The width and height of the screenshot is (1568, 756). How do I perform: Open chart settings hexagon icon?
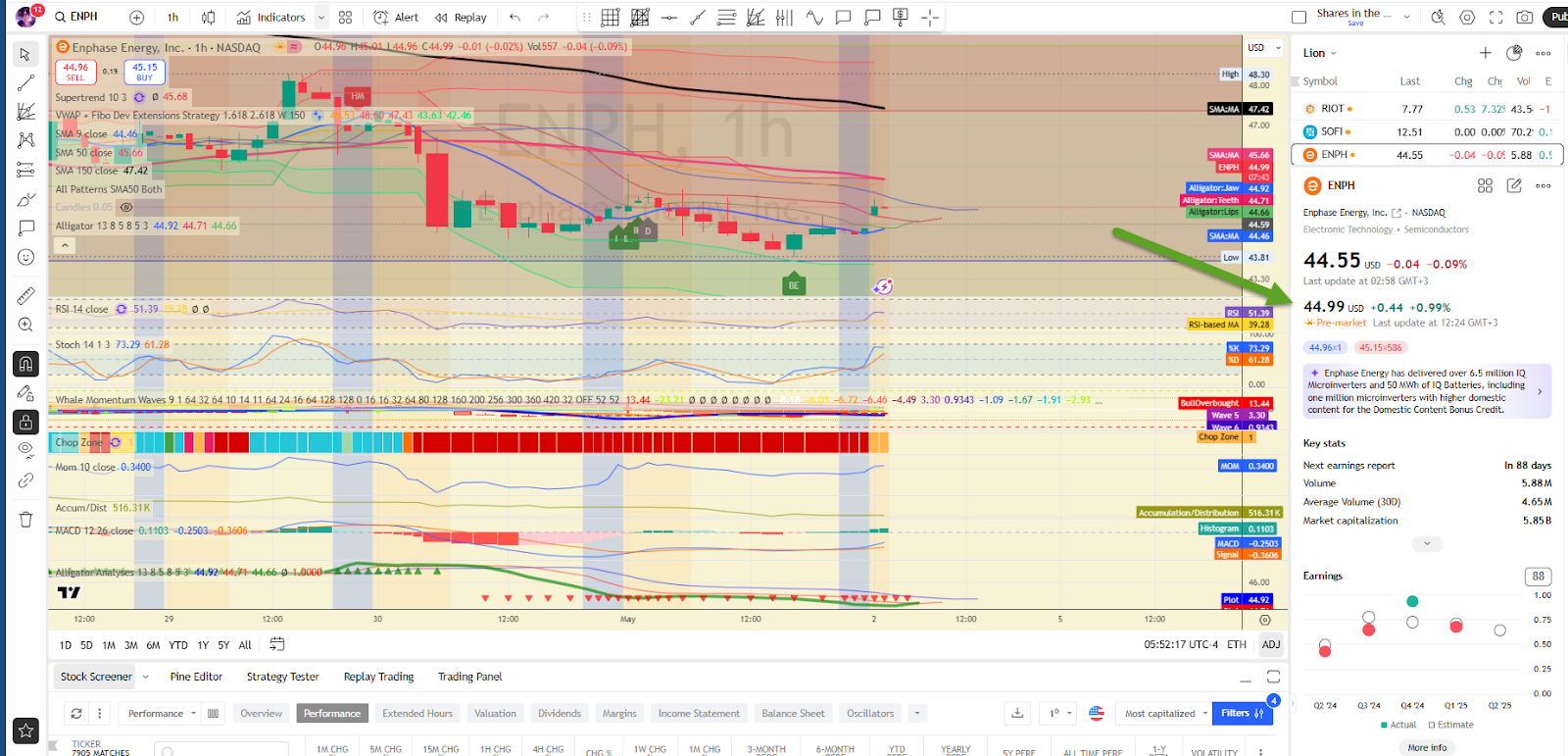click(1467, 18)
